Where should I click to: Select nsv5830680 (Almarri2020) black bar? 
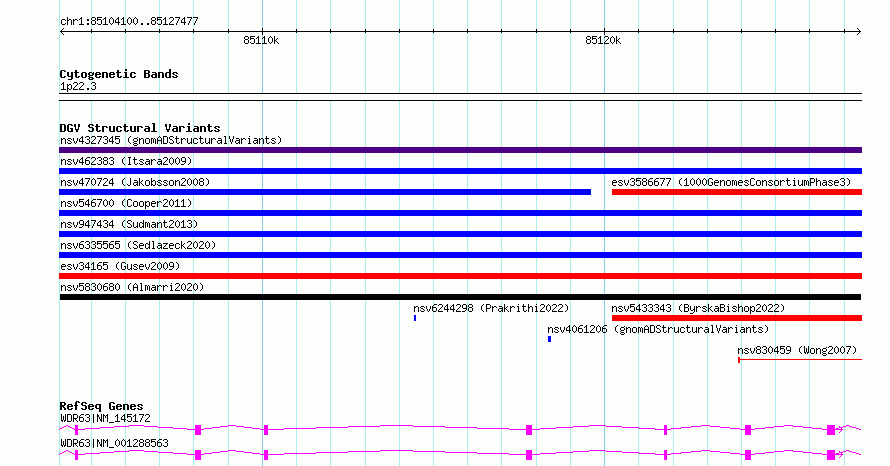(x=460, y=297)
